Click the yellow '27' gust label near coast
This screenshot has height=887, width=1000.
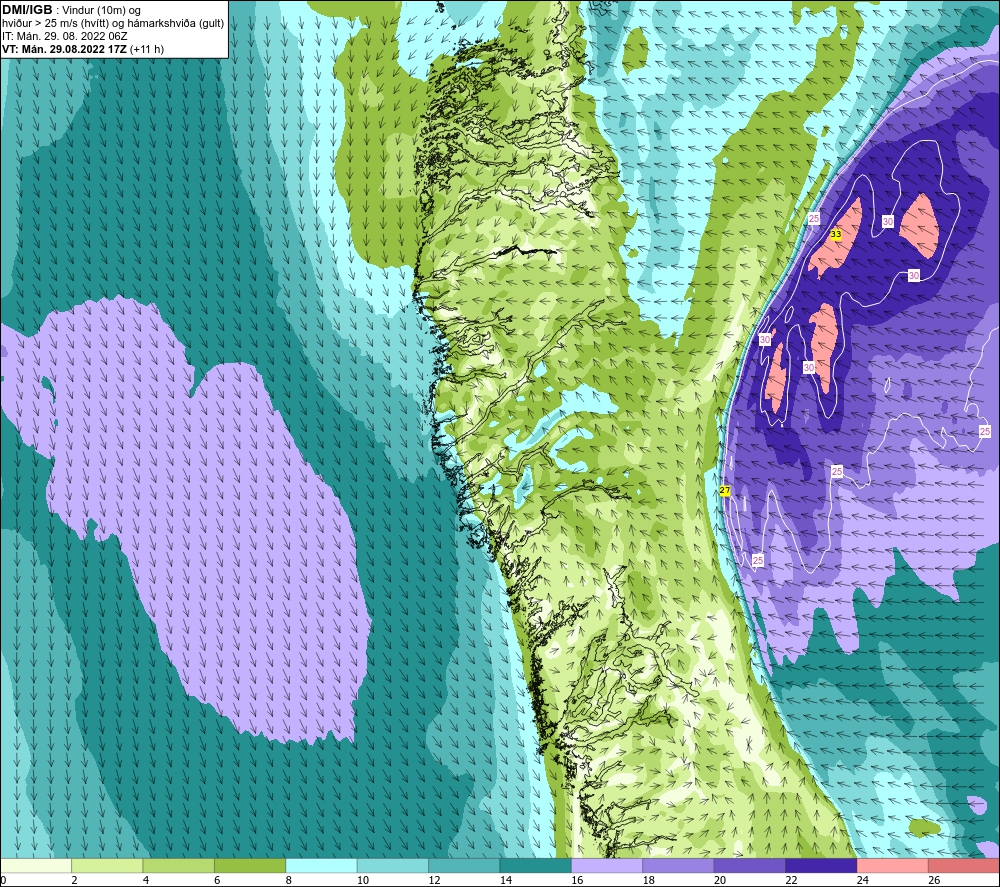coord(724,490)
